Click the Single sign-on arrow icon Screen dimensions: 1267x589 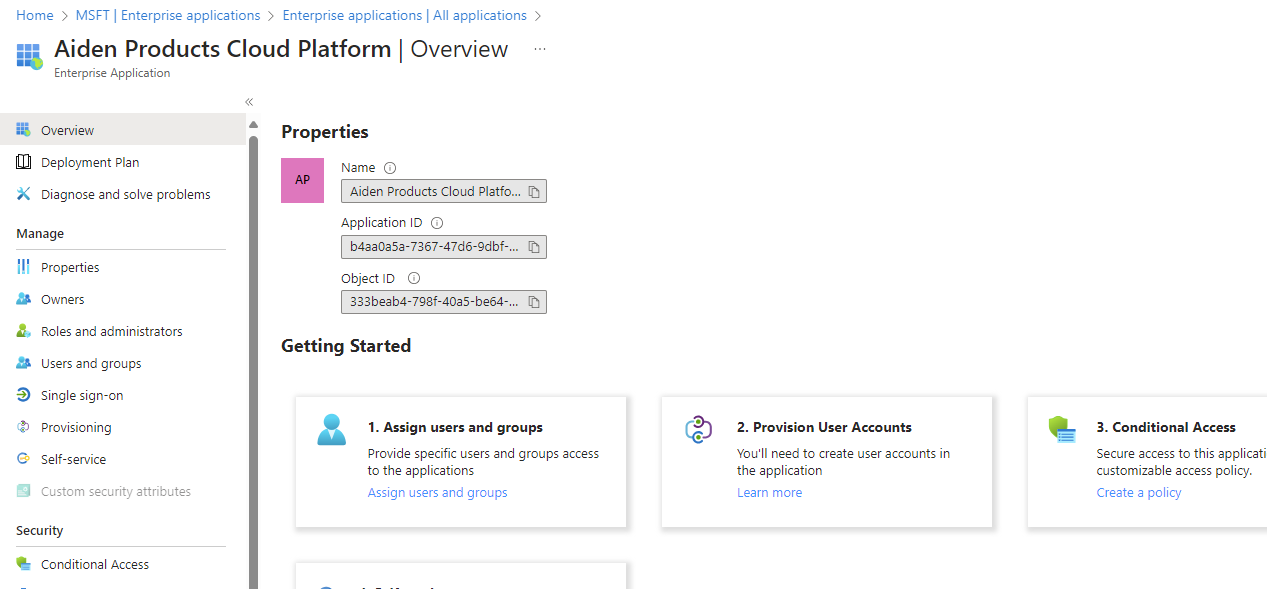(x=23, y=395)
